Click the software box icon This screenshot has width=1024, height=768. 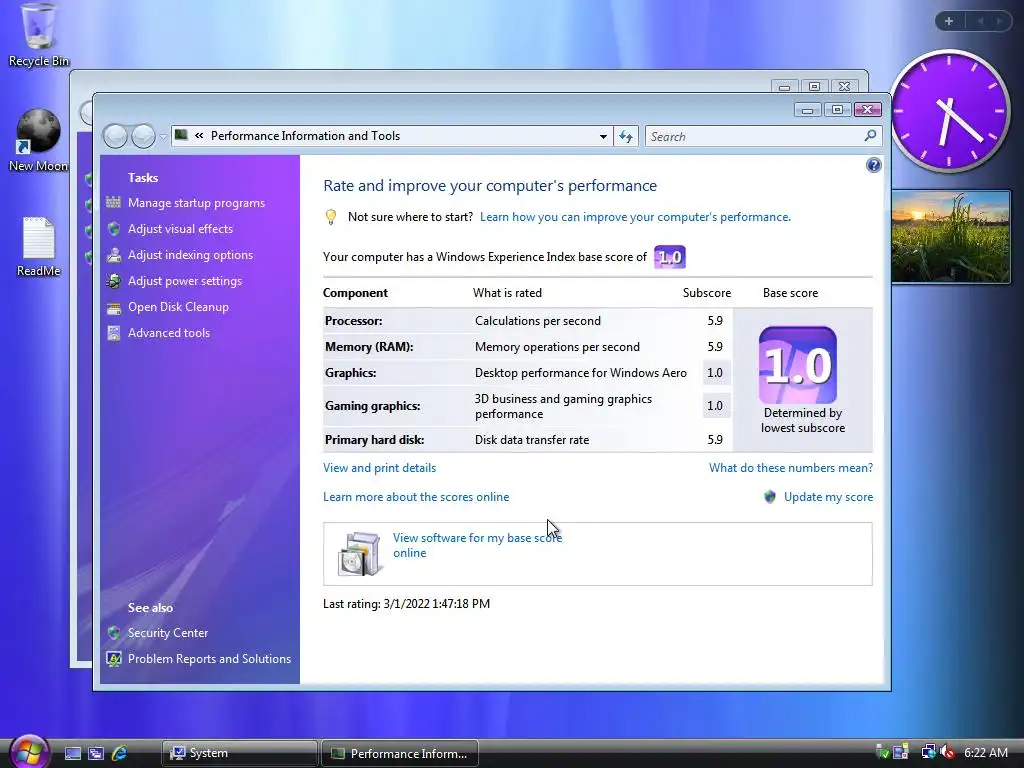pos(359,554)
